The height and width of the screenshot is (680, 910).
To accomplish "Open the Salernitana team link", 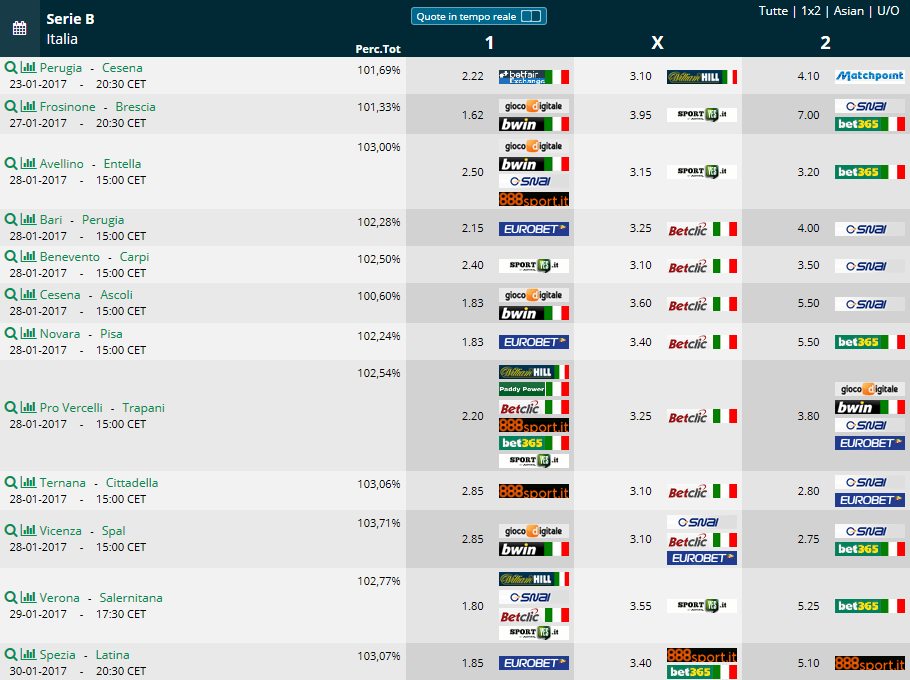I will pyautogui.click(x=131, y=598).
